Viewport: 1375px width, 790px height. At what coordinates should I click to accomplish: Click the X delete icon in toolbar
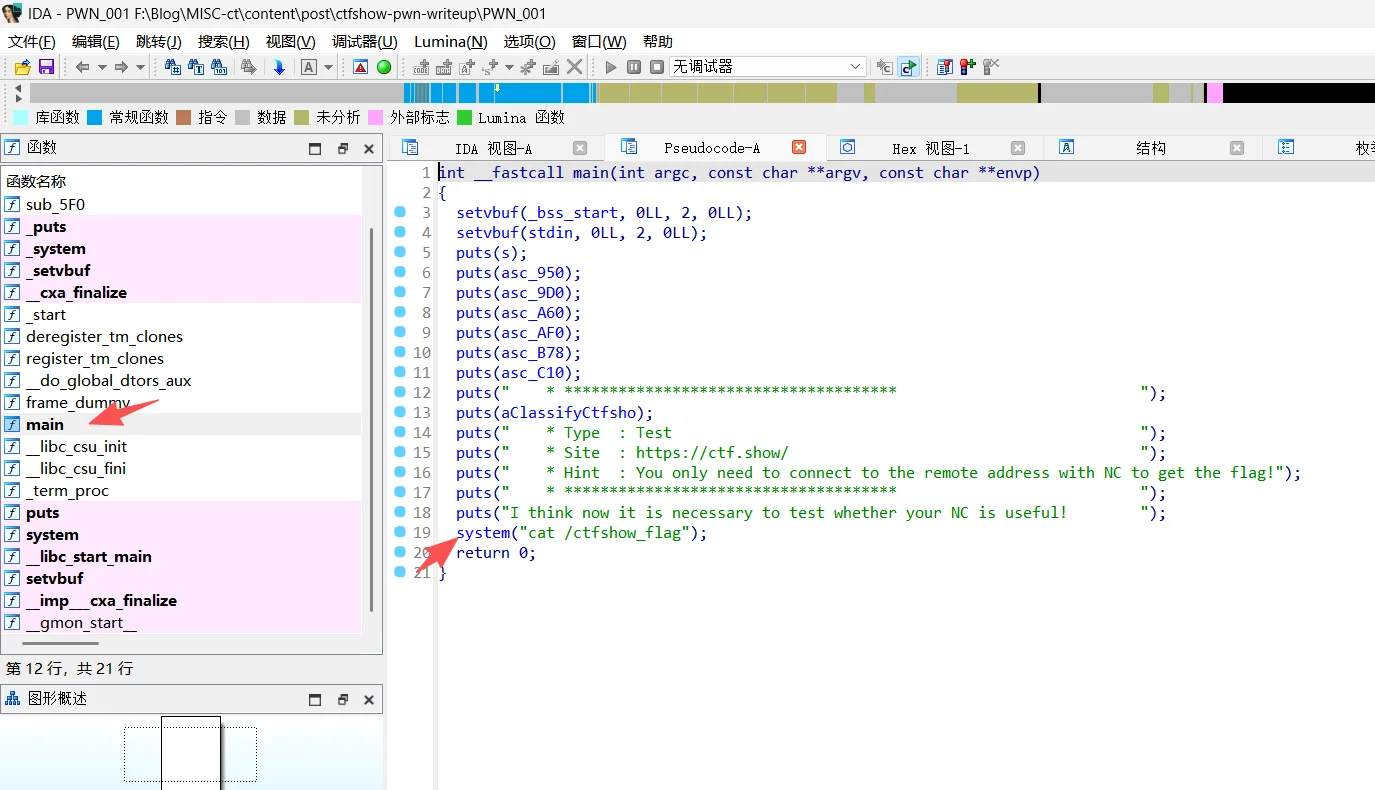tap(574, 67)
